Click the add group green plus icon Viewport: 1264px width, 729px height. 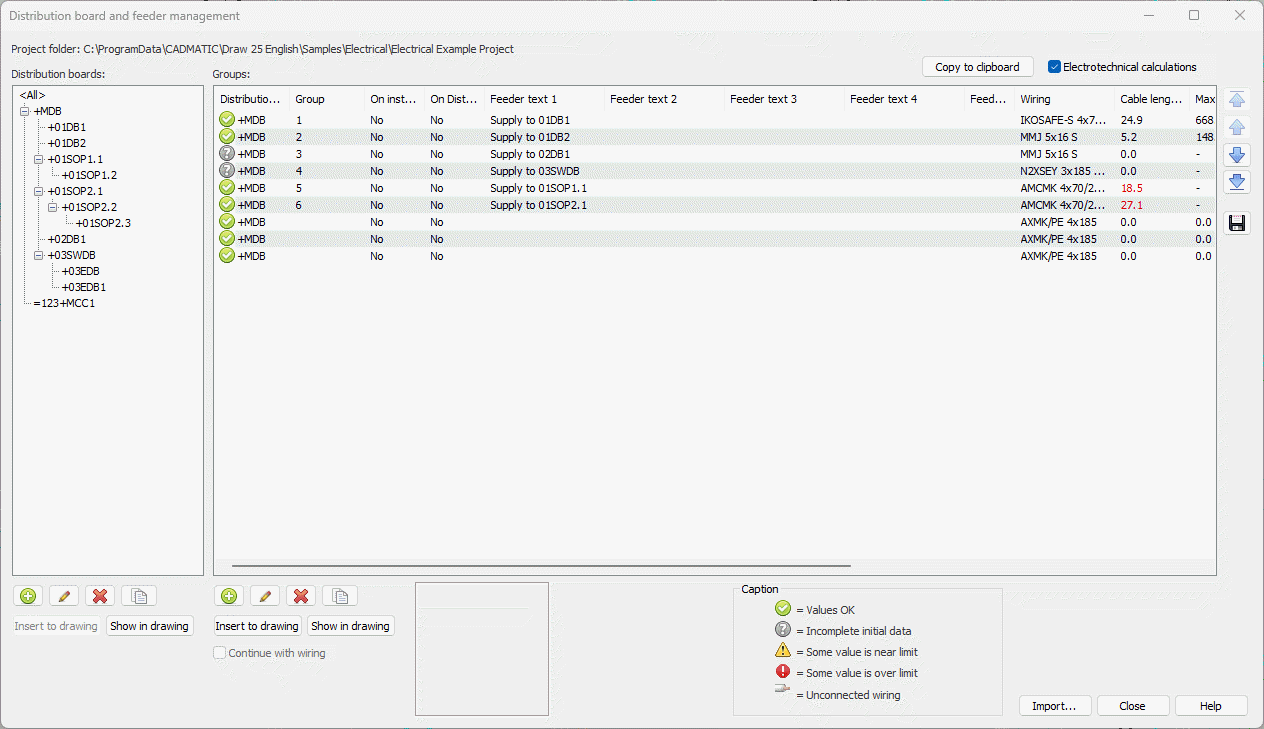coord(229,596)
